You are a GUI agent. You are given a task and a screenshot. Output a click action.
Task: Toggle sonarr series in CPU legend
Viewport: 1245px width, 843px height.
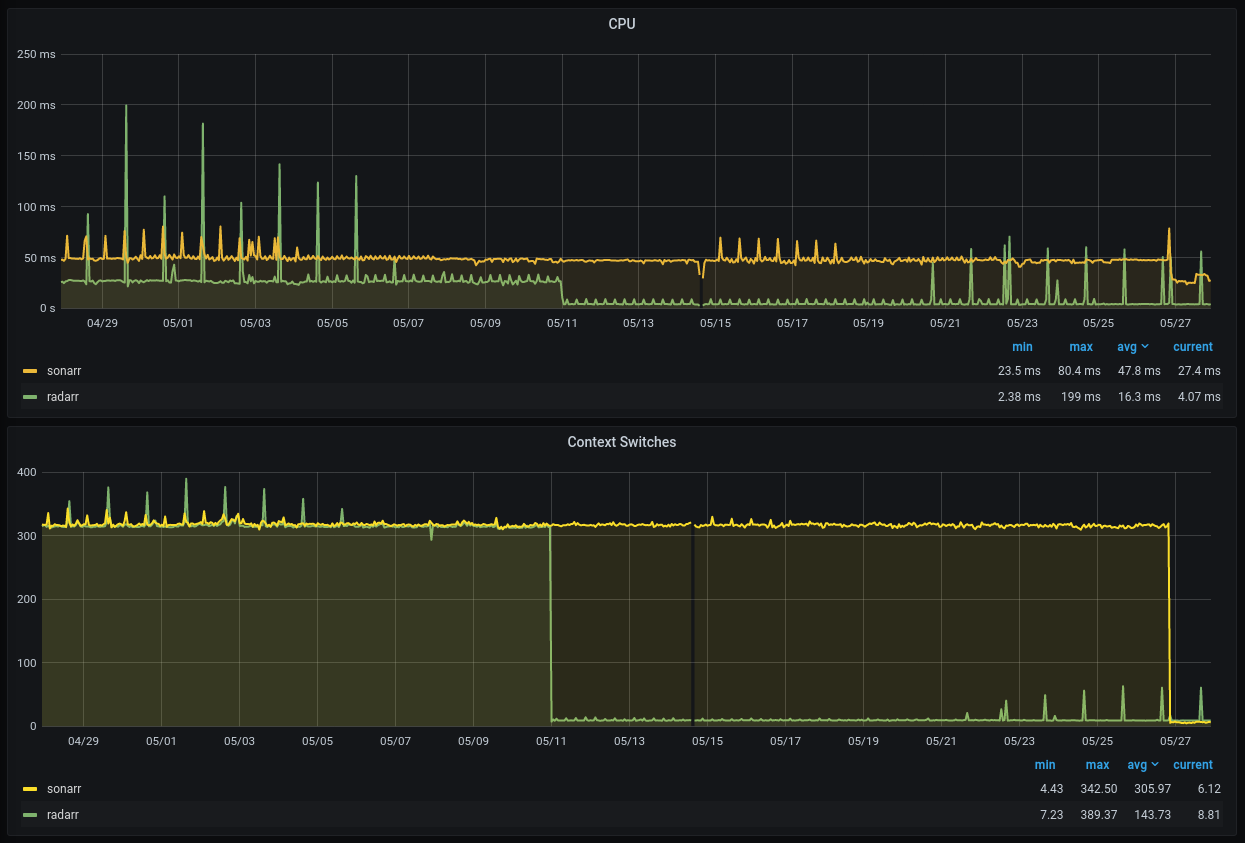click(x=64, y=371)
